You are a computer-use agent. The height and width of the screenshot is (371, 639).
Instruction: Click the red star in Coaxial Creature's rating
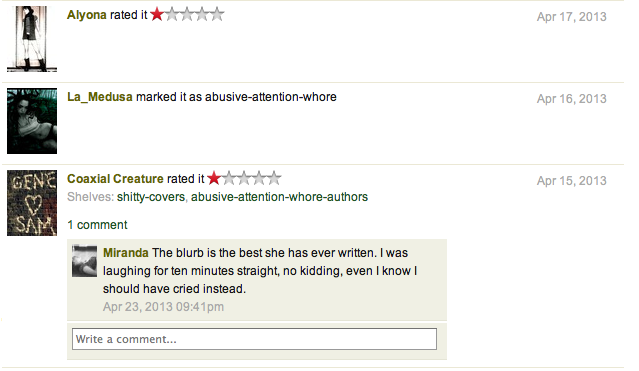click(214, 179)
